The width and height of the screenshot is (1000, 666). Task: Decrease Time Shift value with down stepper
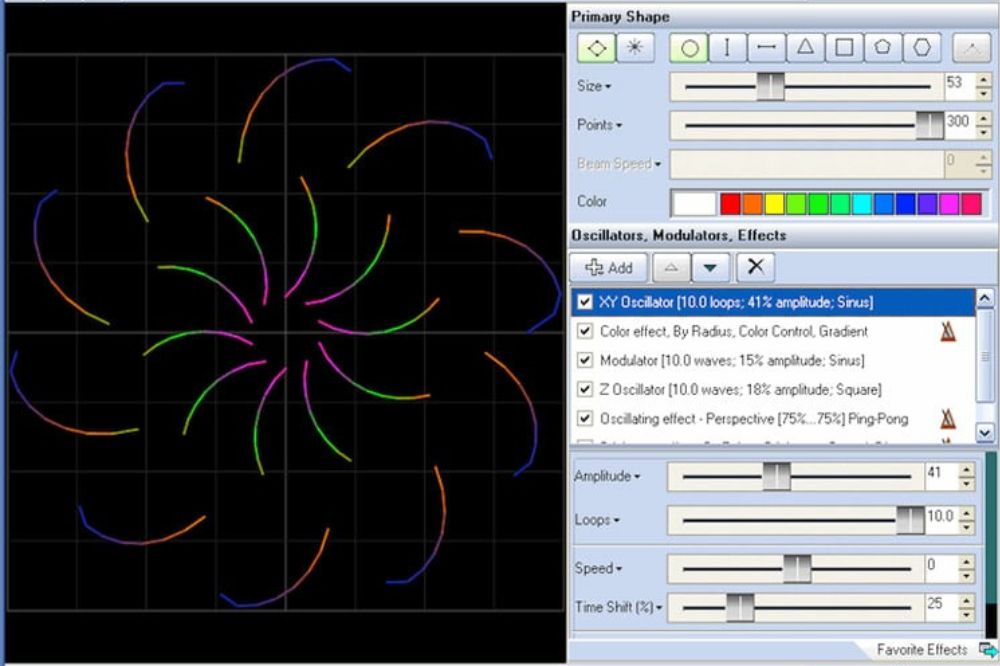tap(967, 614)
